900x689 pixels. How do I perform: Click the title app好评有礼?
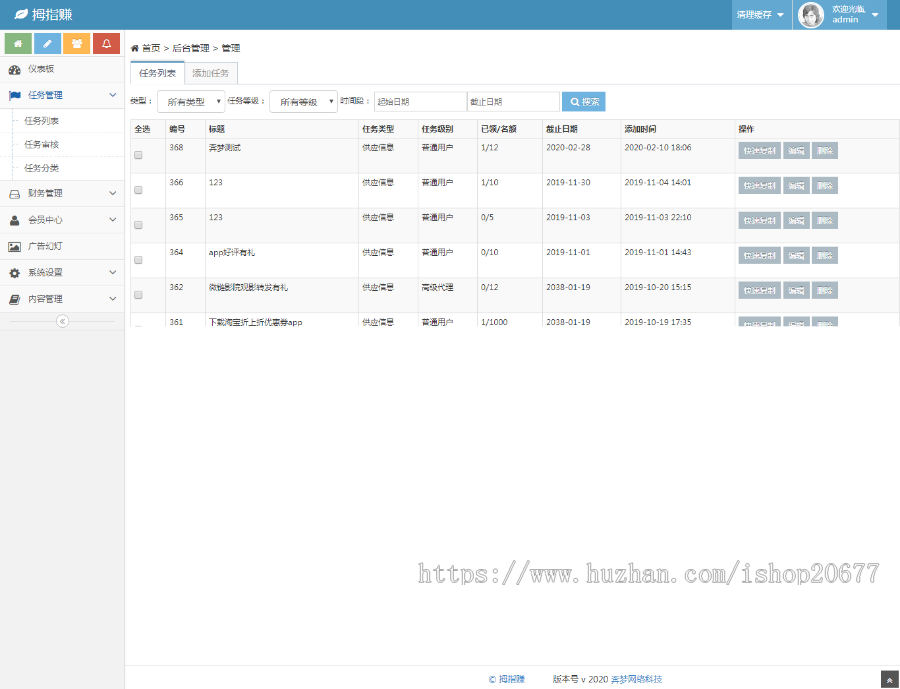(x=231, y=253)
